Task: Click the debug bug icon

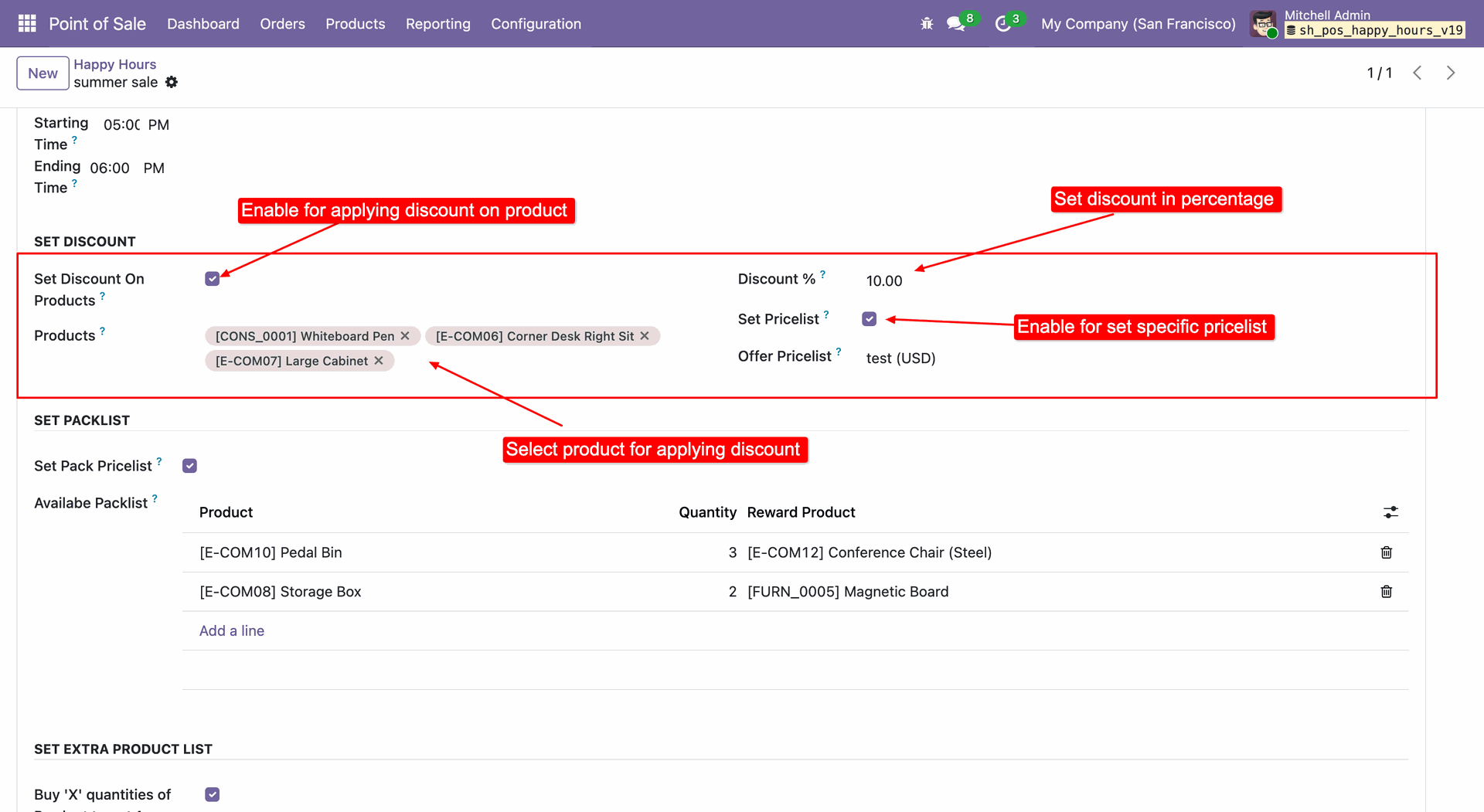Action: pos(927,24)
